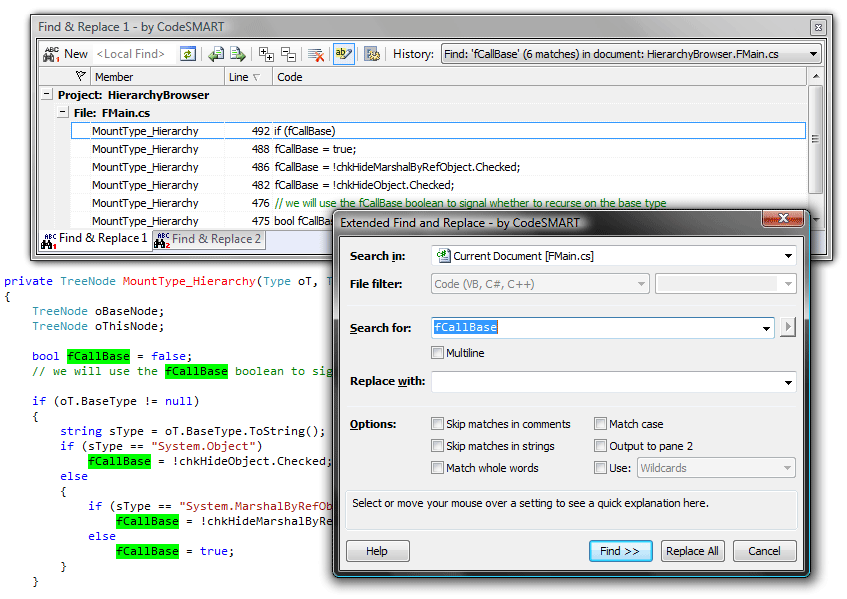
Task: Select result 'fCallBase = true;' at line 488
Action: (x=438, y=149)
